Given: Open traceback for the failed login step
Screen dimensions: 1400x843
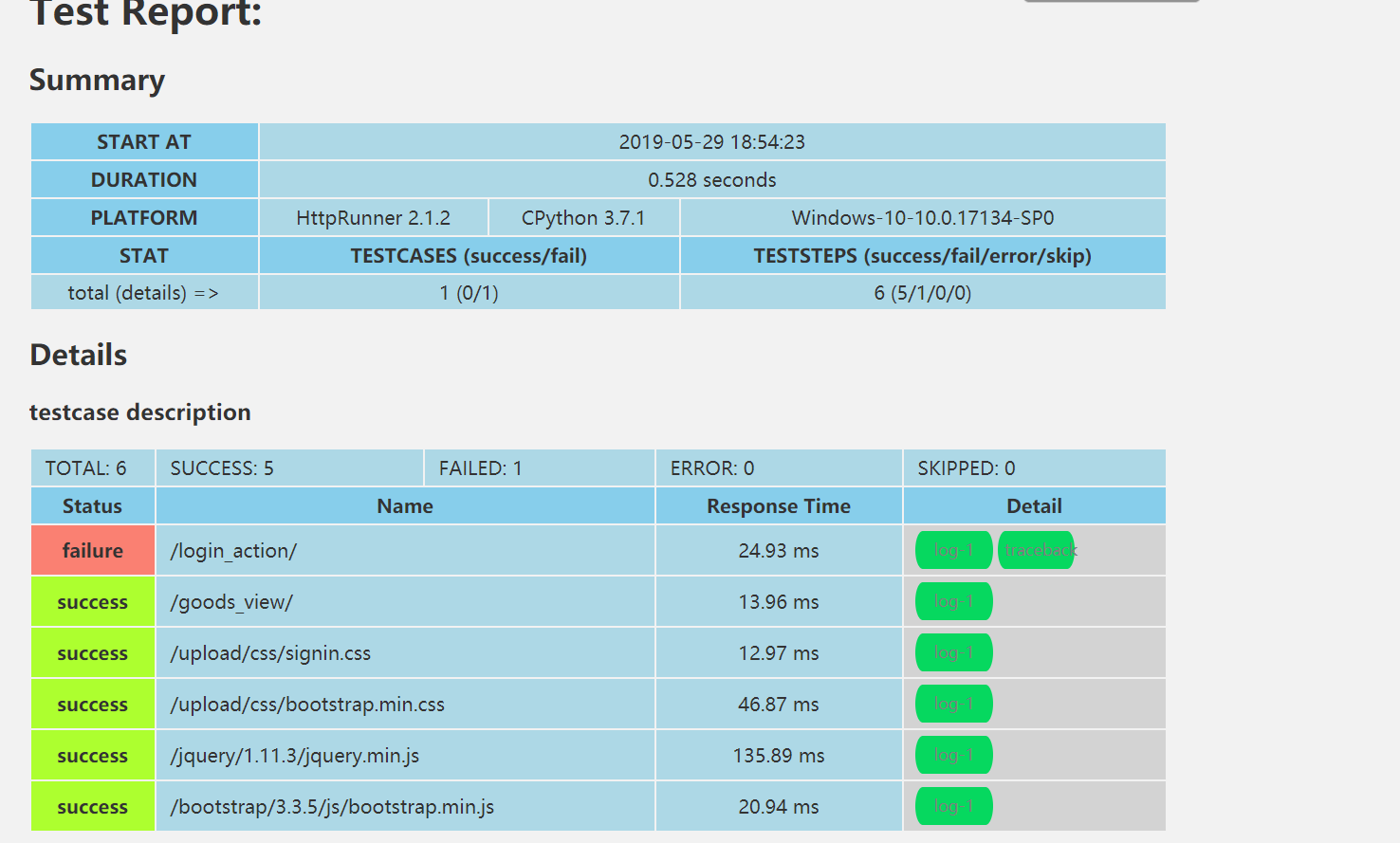Looking at the screenshot, I should [x=1036, y=550].
